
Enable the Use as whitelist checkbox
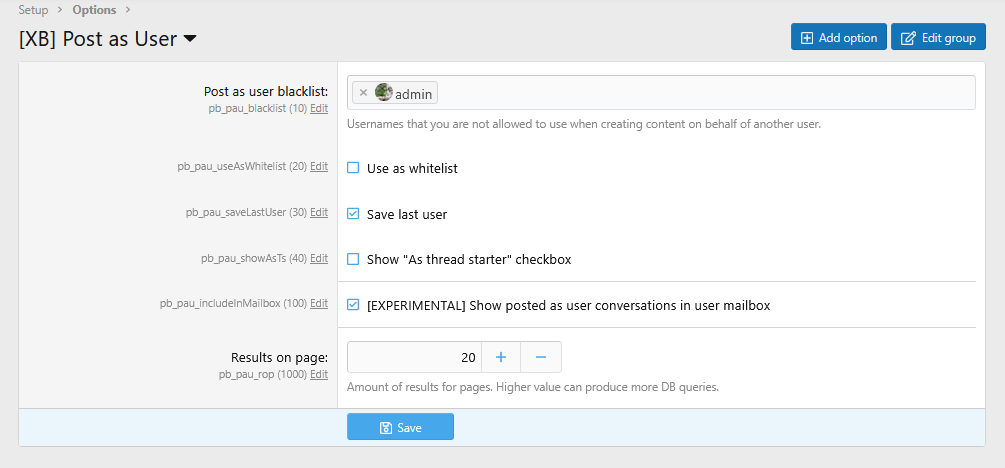coord(353,168)
